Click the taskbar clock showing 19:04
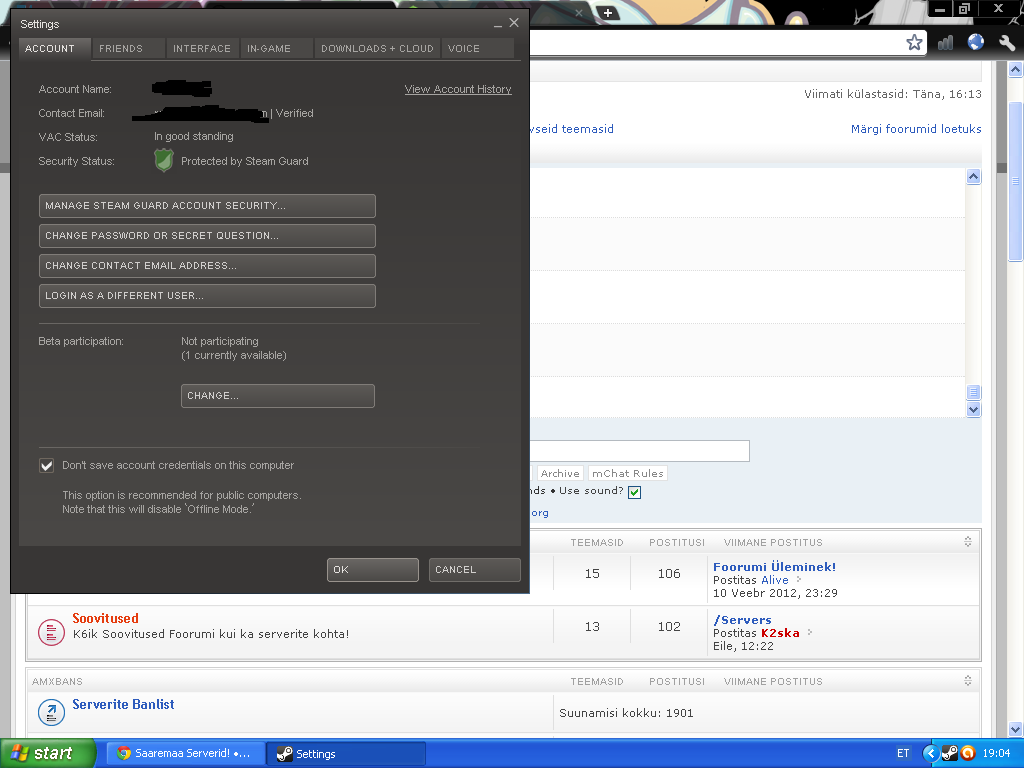The width and height of the screenshot is (1024, 768). click(997, 753)
